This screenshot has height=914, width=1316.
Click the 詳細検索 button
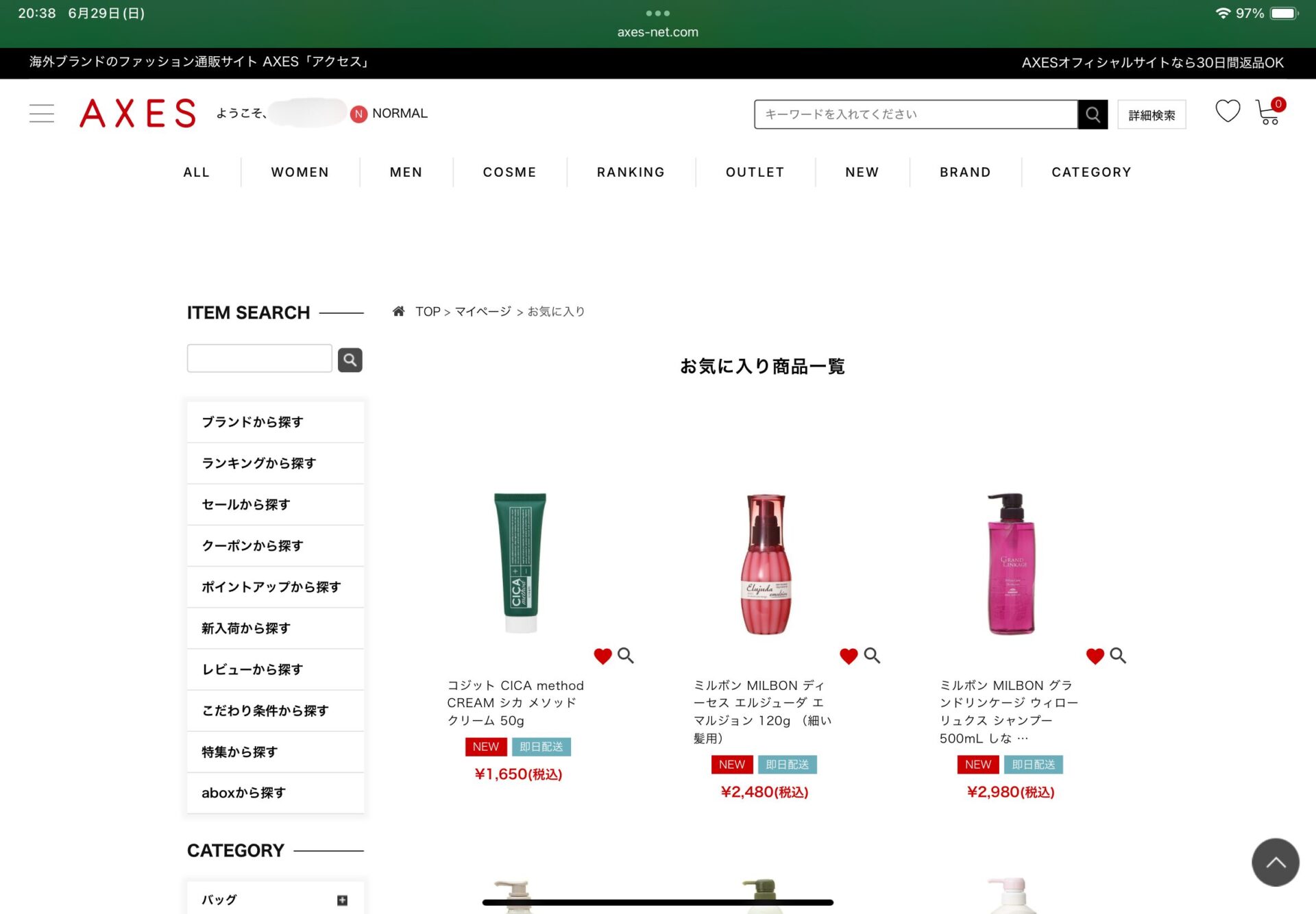(x=1151, y=114)
